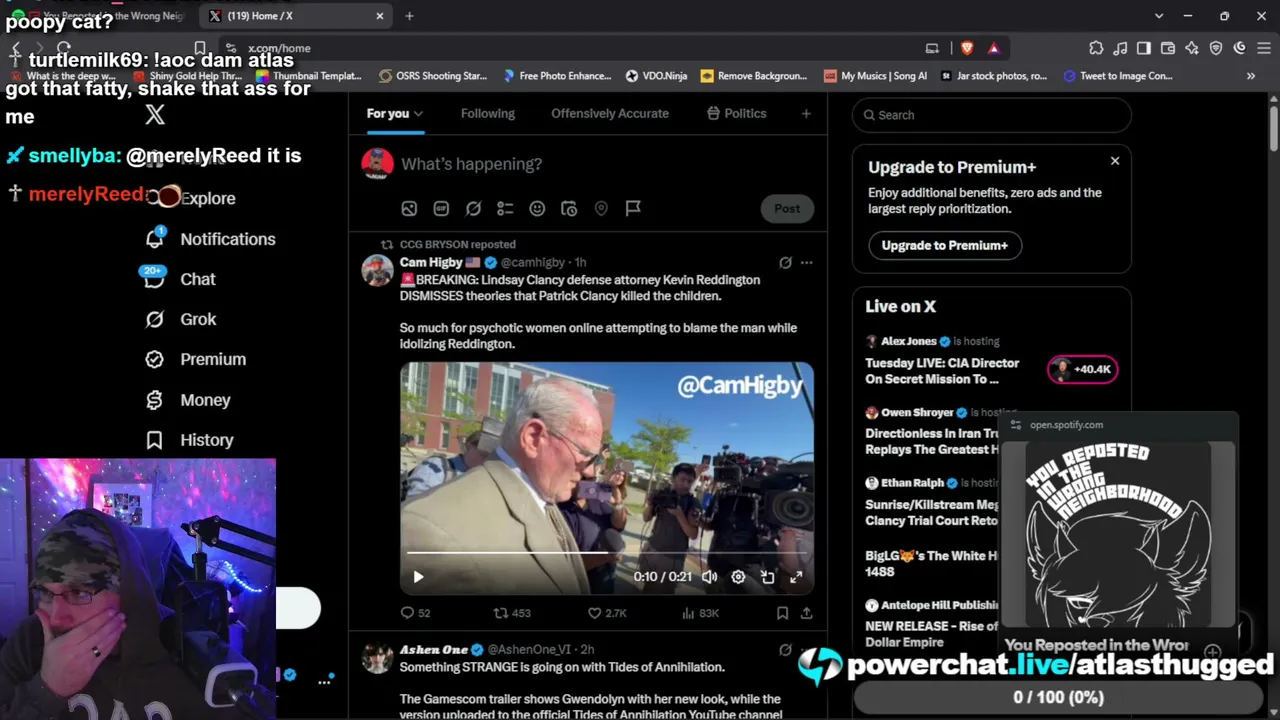Enhance the post with the Grok composer icon
This screenshot has width=1280, height=720.
click(x=473, y=208)
